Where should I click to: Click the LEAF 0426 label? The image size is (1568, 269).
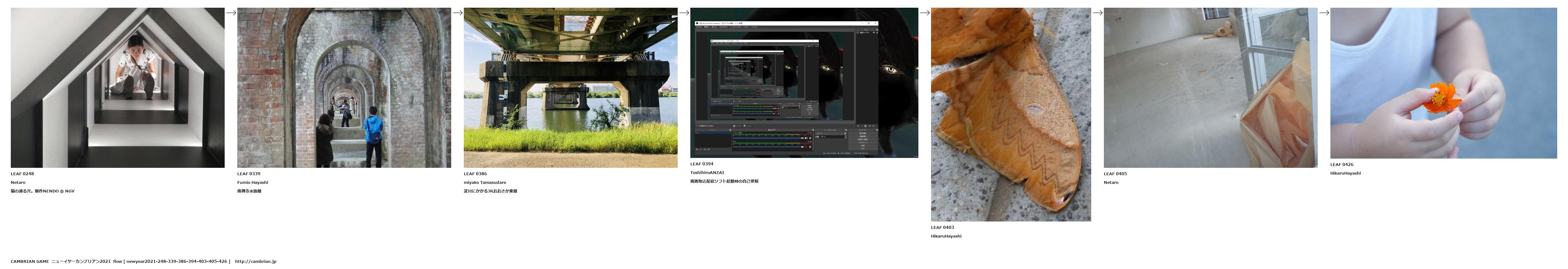coord(1341,164)
